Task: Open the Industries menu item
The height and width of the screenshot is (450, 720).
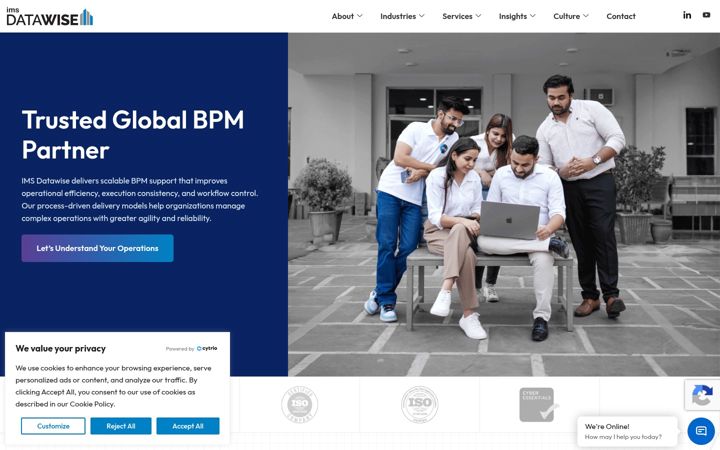Action: pyautogui.click(x=398, y=16)
